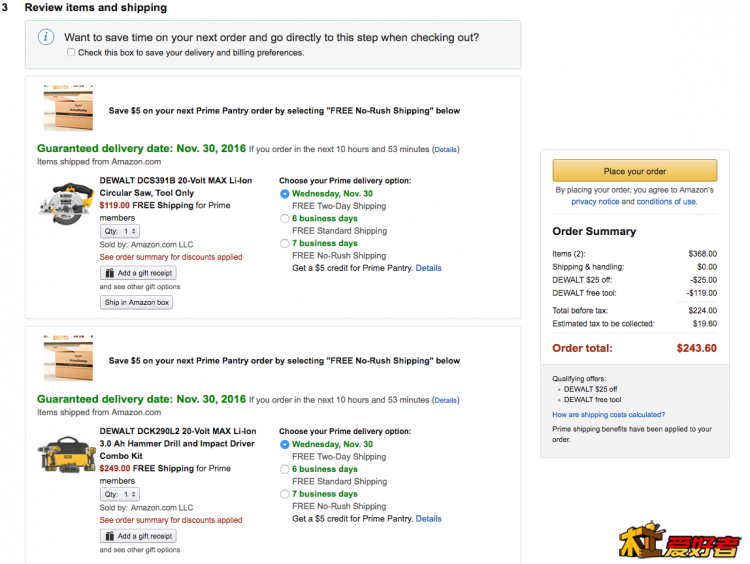Click How are shipping costs calculated link

(608, 414)
